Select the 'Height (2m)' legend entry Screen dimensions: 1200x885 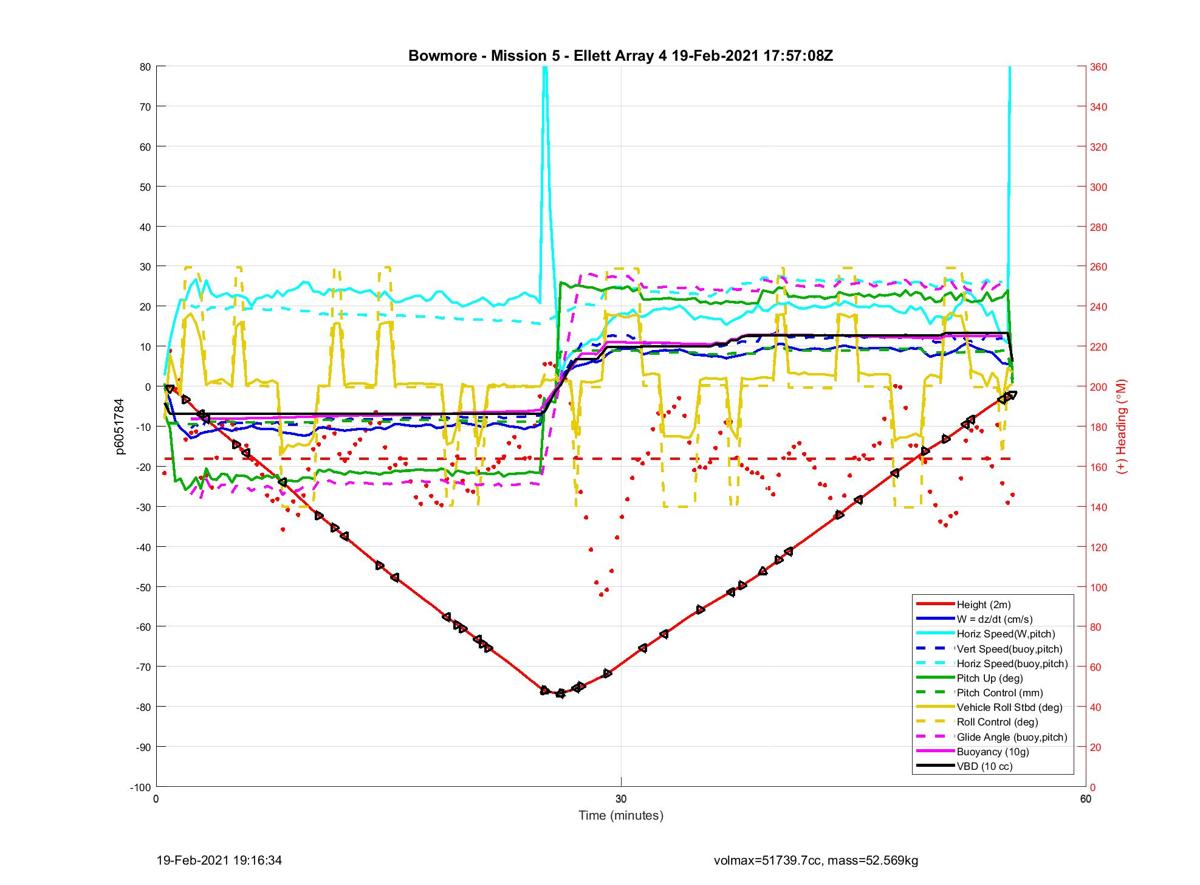tap(984, 605)
